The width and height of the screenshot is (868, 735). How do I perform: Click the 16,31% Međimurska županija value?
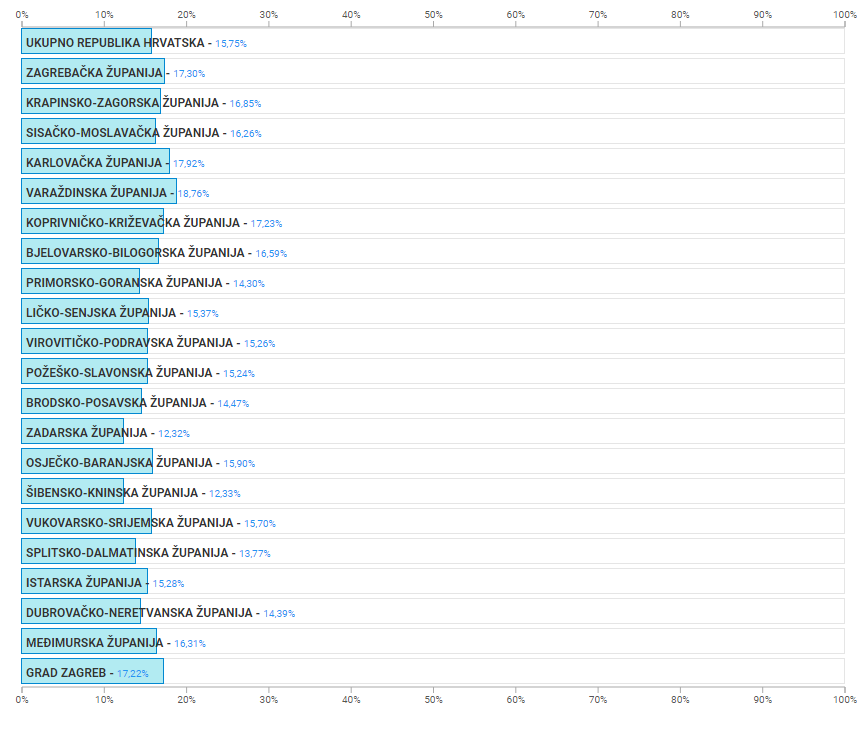(190, 643)
